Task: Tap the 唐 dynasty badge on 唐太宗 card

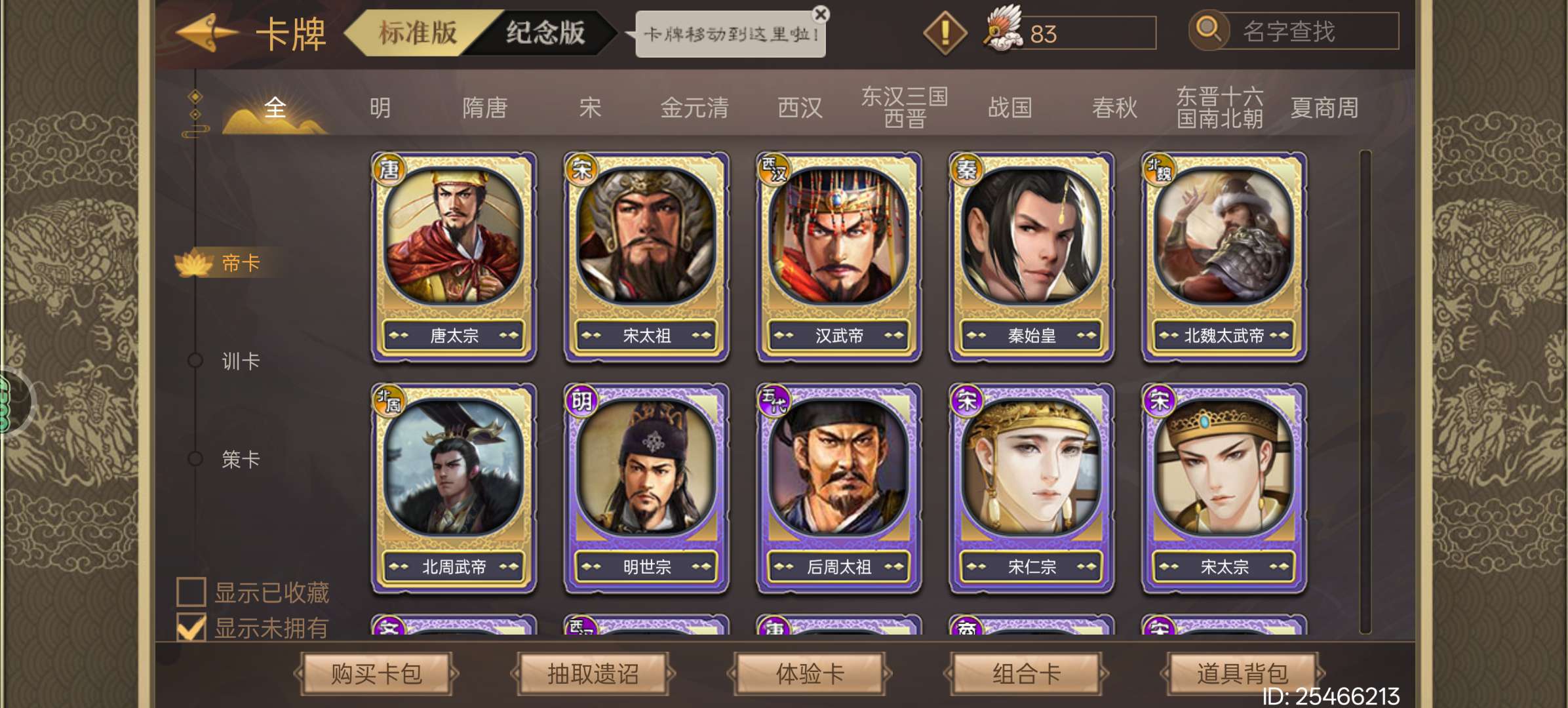Action: (389, 170)
